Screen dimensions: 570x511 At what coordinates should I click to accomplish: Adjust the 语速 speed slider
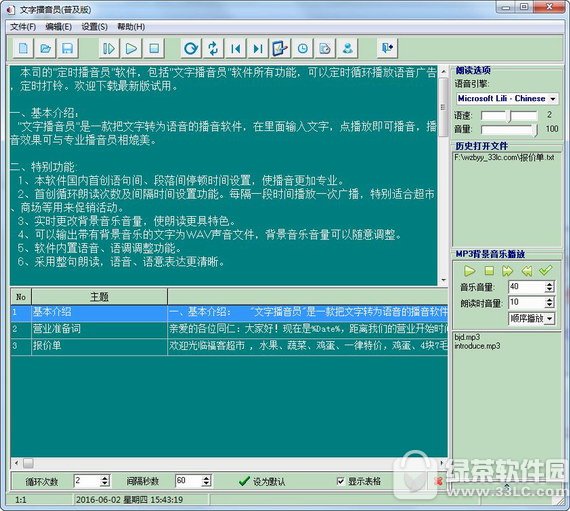[509, 116]
